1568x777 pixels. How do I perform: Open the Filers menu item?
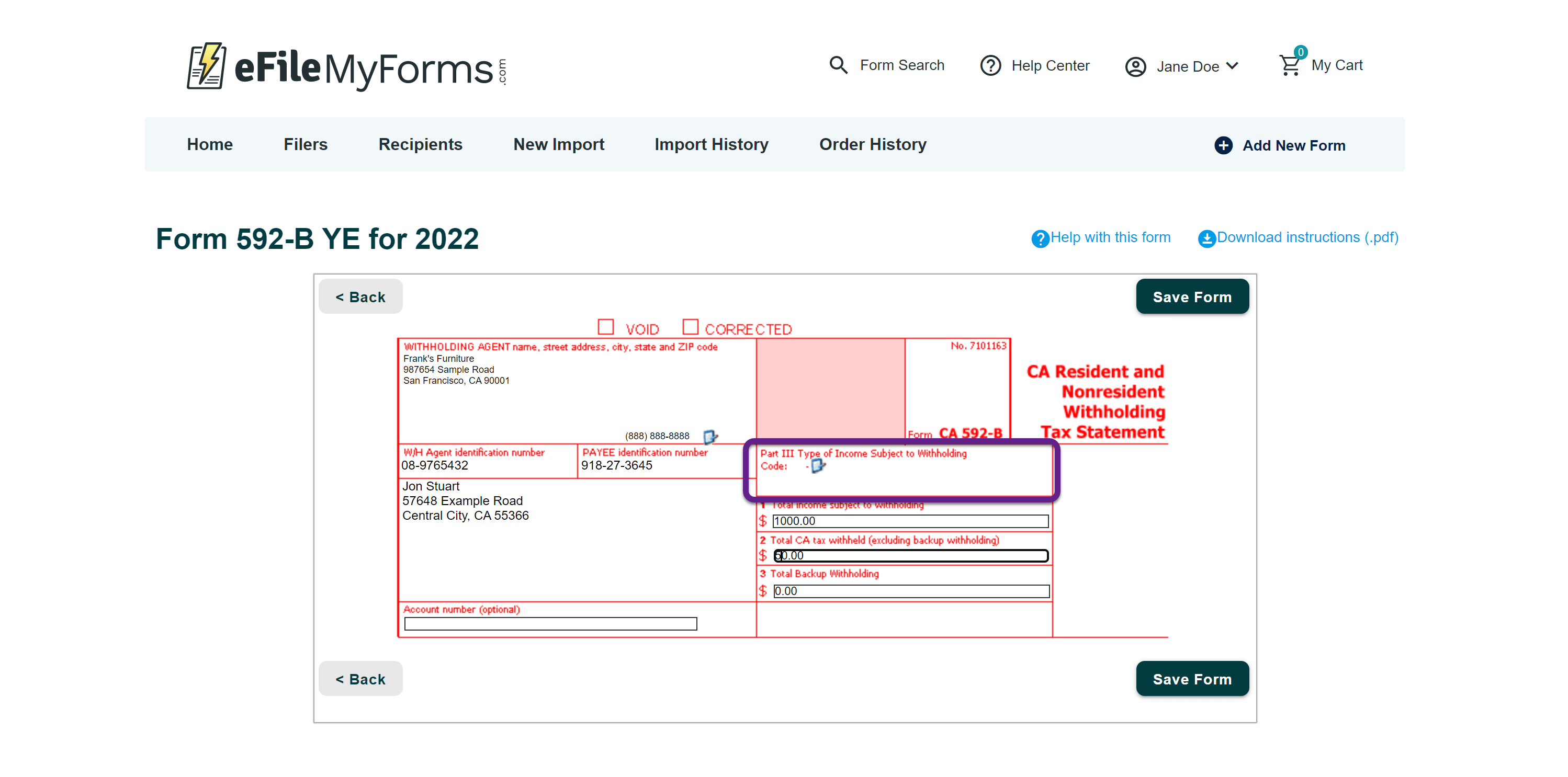pos(305,144)
